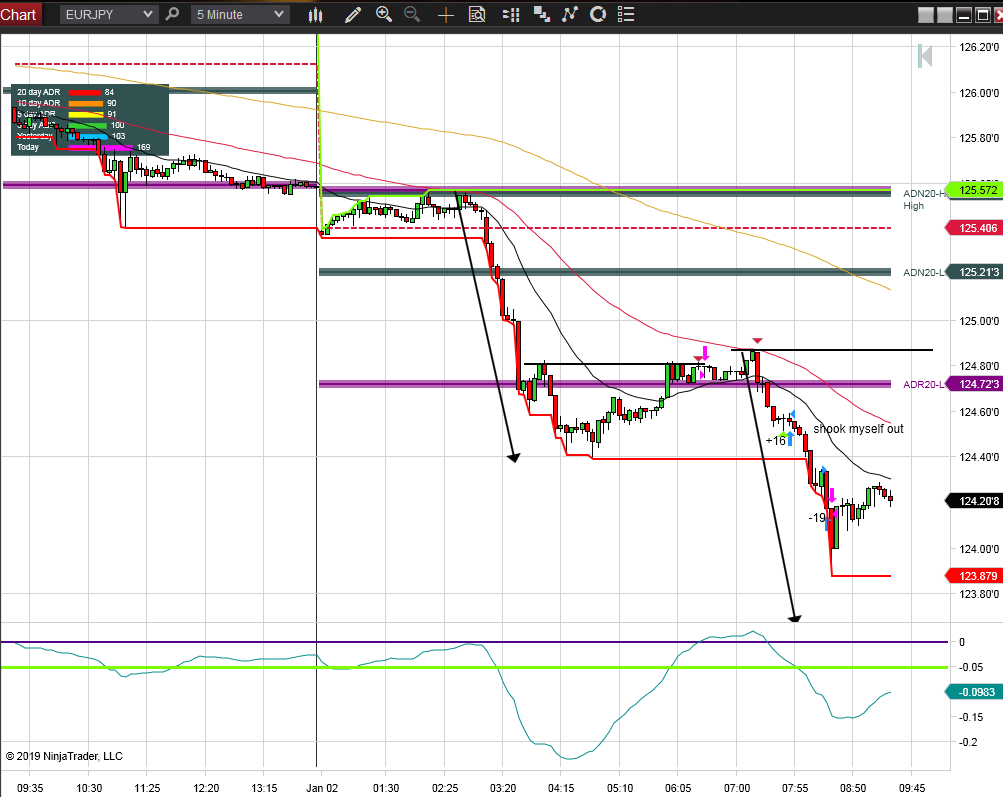Zoom in on the chart
Viewport: 1003px width, 797px height.
(x=384, y=14)
